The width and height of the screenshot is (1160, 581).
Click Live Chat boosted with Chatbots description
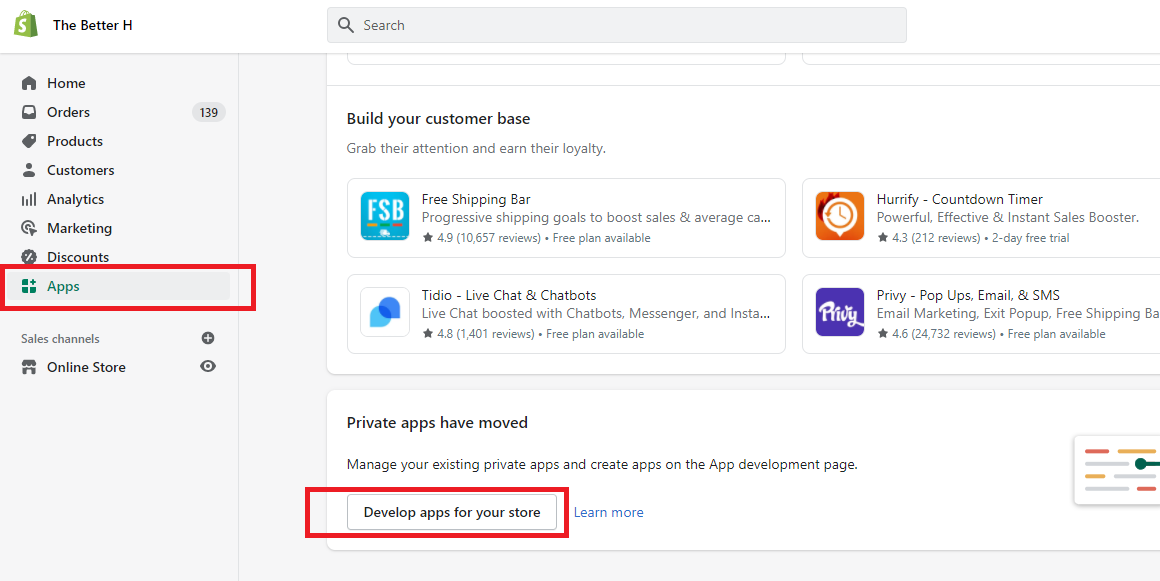596,314
